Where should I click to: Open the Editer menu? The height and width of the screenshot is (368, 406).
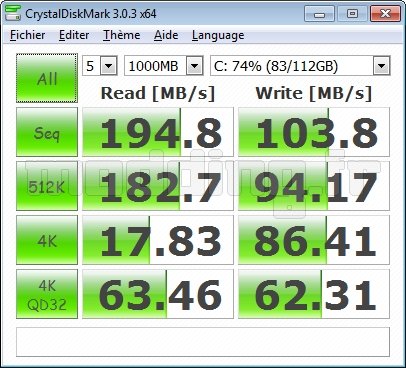point(74,35)
